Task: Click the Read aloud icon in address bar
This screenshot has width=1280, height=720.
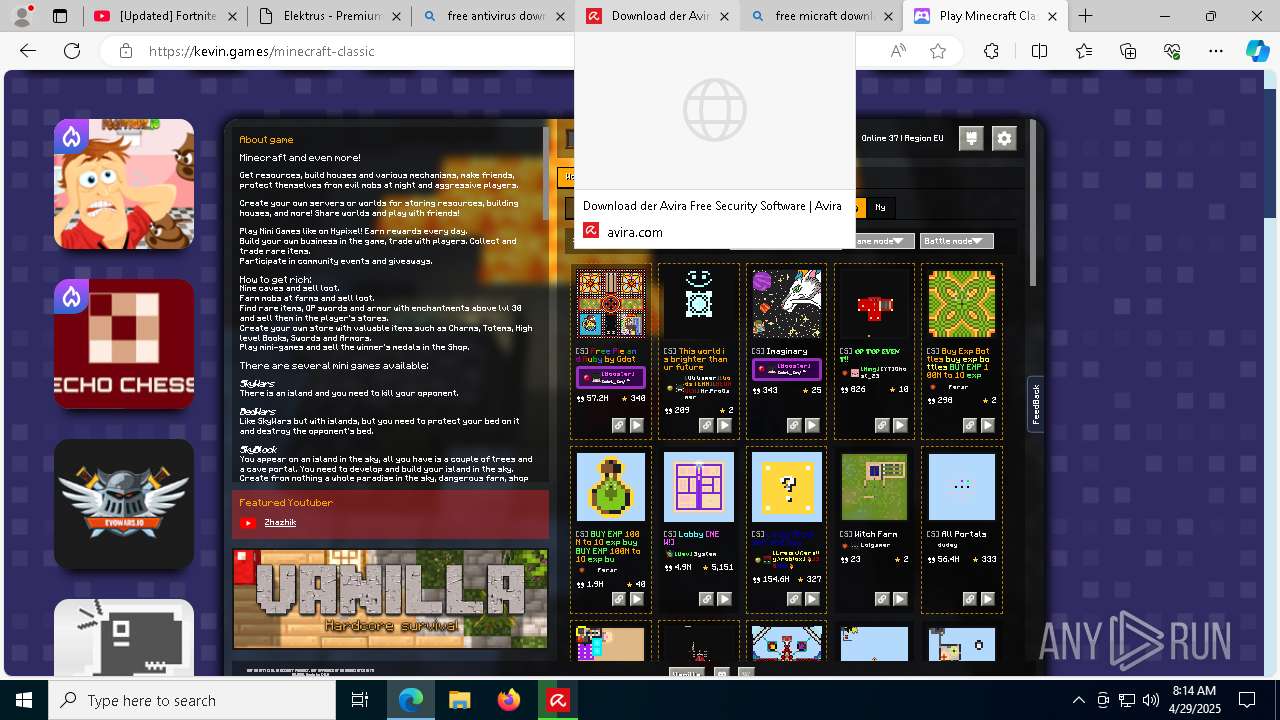Action: 898,51
